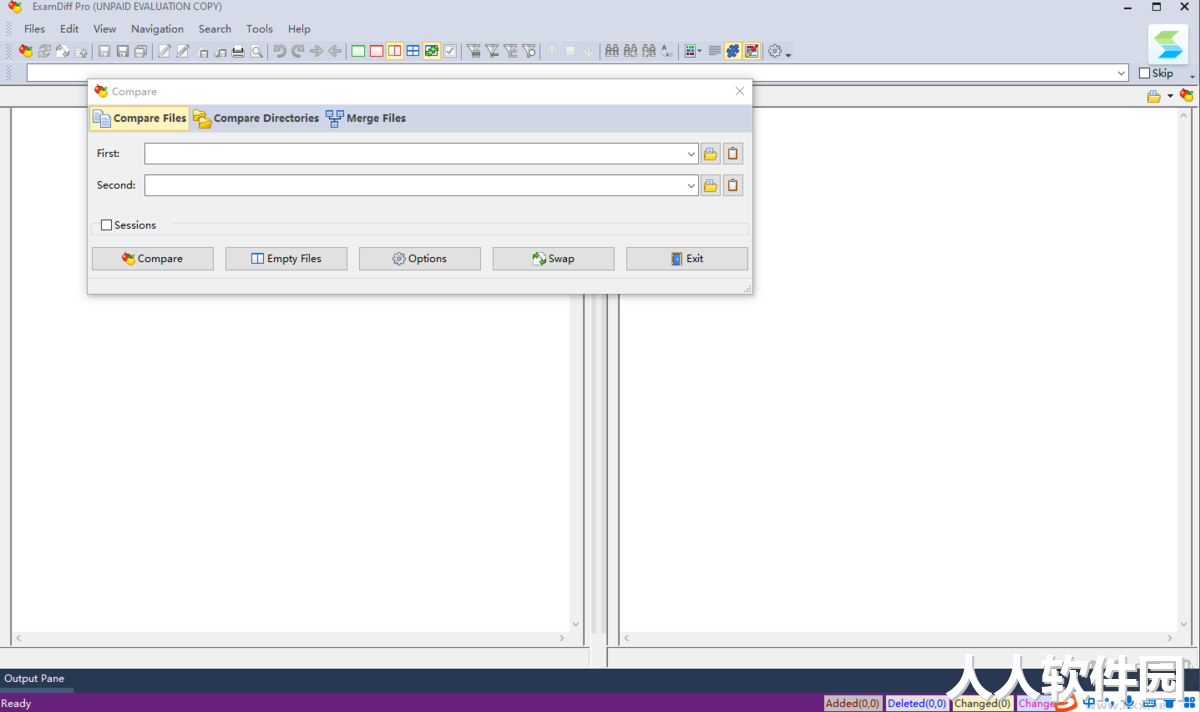Click the first binoculars Find icon

point(612,51)
